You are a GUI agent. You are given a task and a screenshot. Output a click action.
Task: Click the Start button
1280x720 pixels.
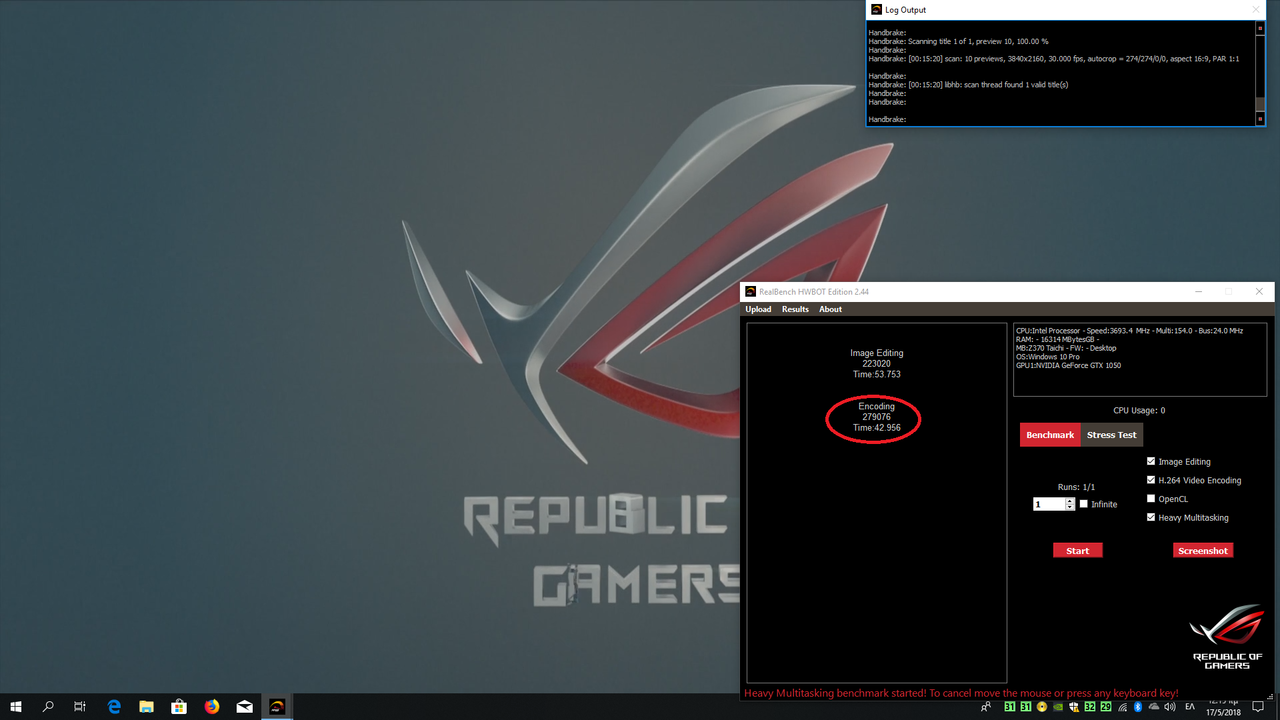click(x=1078, y=550)
